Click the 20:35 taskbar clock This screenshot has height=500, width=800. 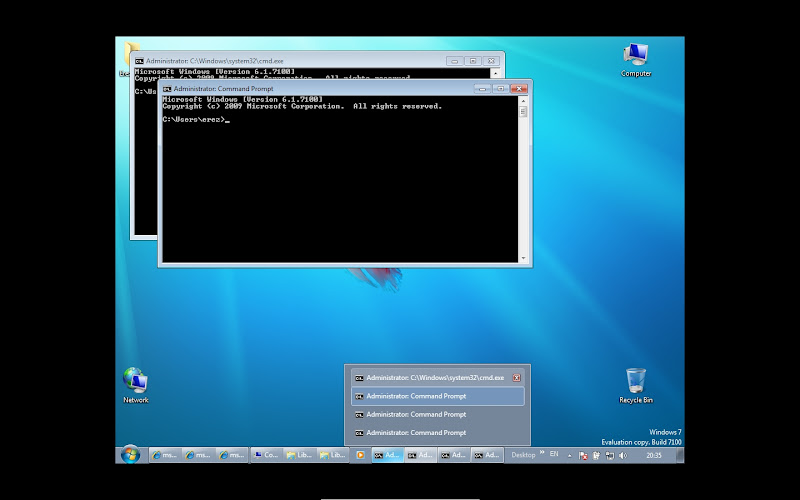tap(654, 455)
